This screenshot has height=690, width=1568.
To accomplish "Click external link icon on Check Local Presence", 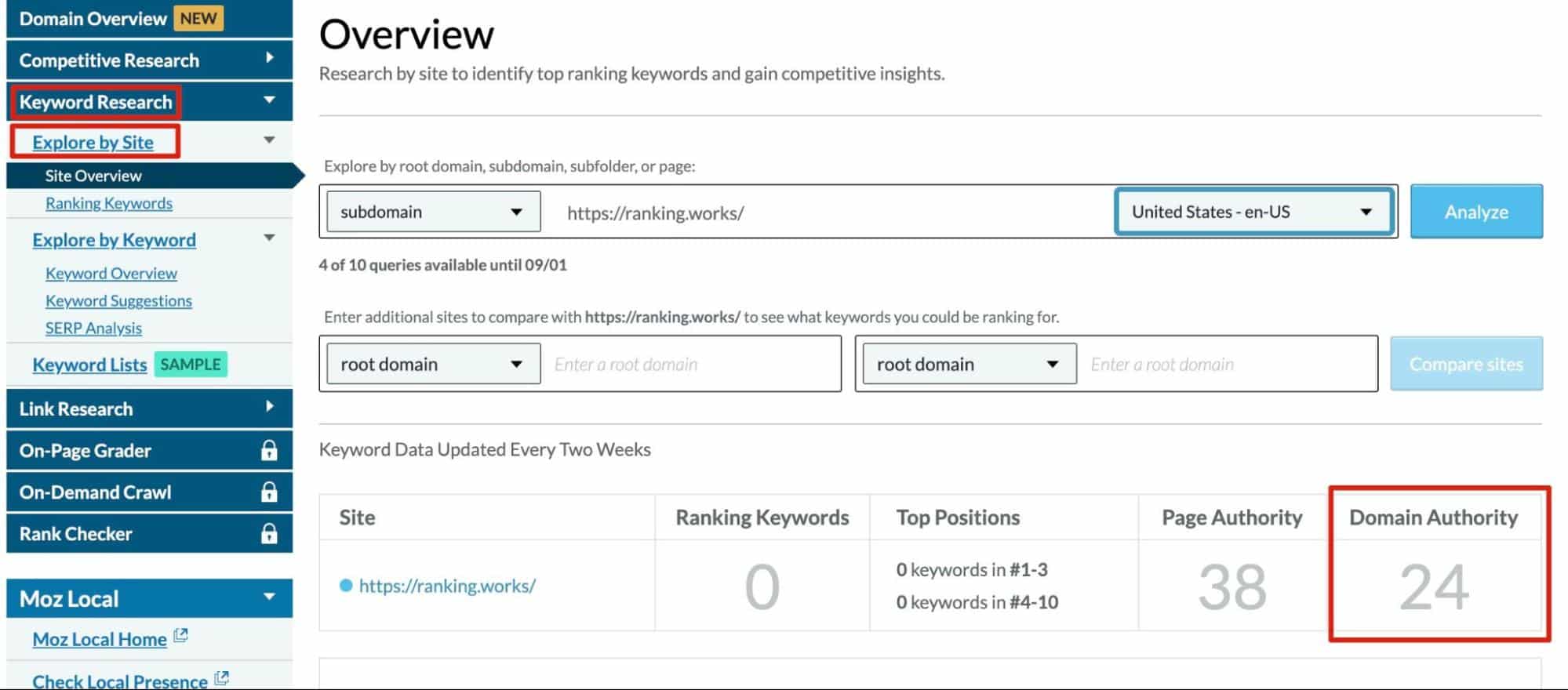I will click(x=222, y=677).
